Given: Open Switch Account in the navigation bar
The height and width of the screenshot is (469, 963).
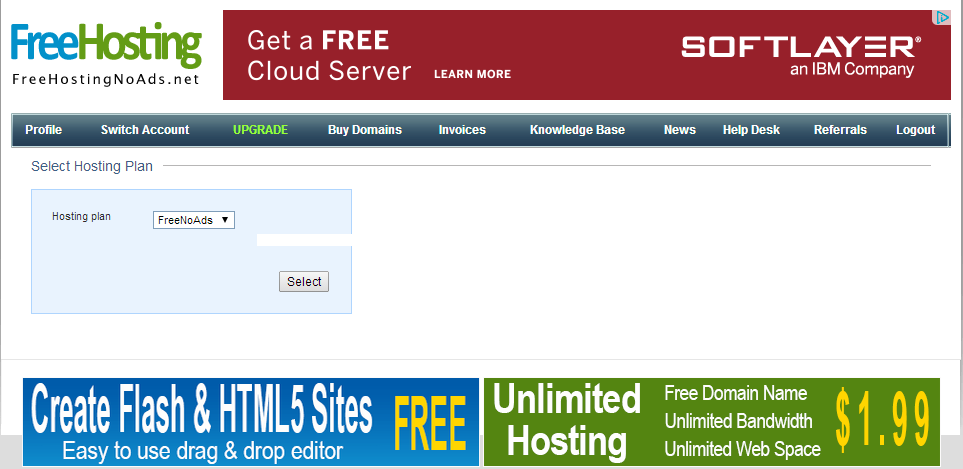Looking at the screenshot, I should click(145, 130).
